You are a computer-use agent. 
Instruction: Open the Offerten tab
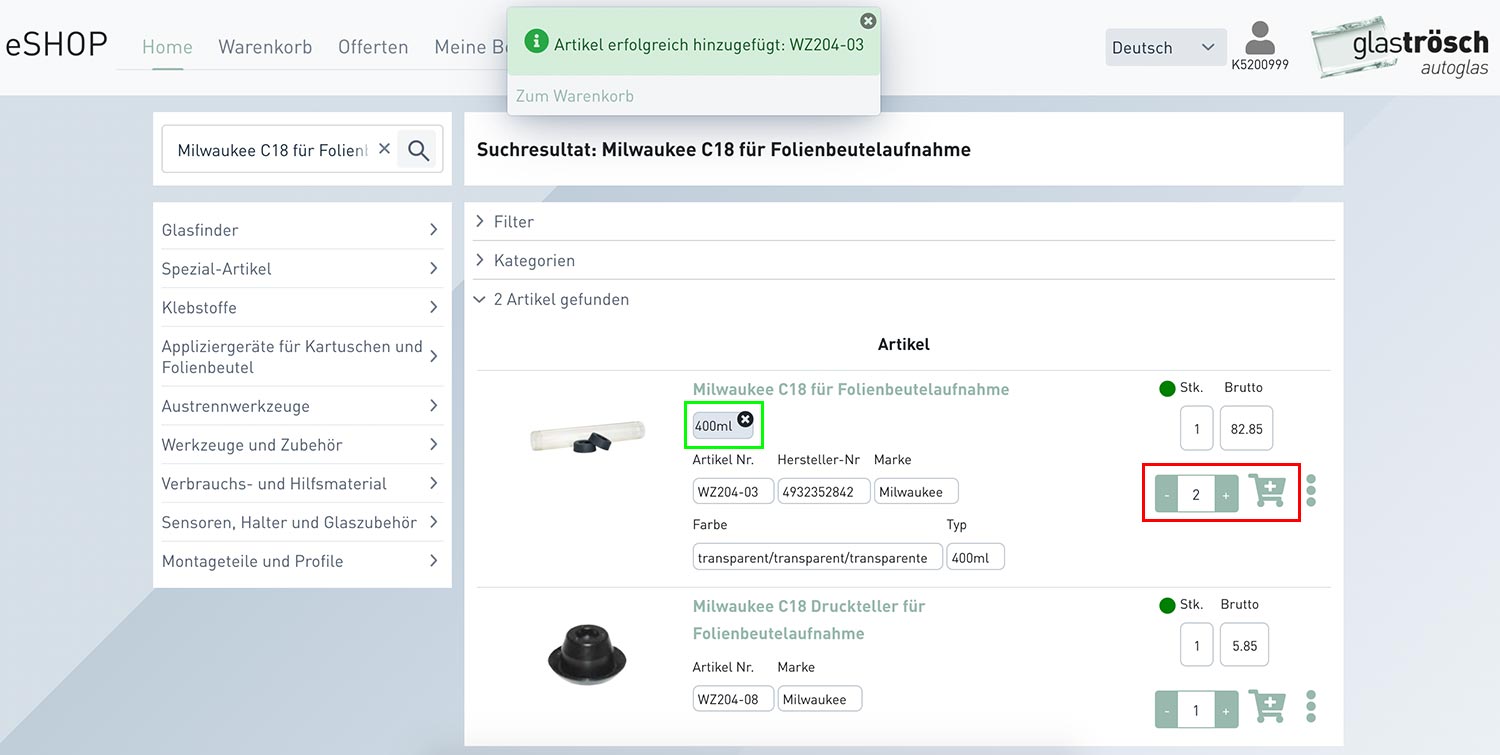coord(373,47)
